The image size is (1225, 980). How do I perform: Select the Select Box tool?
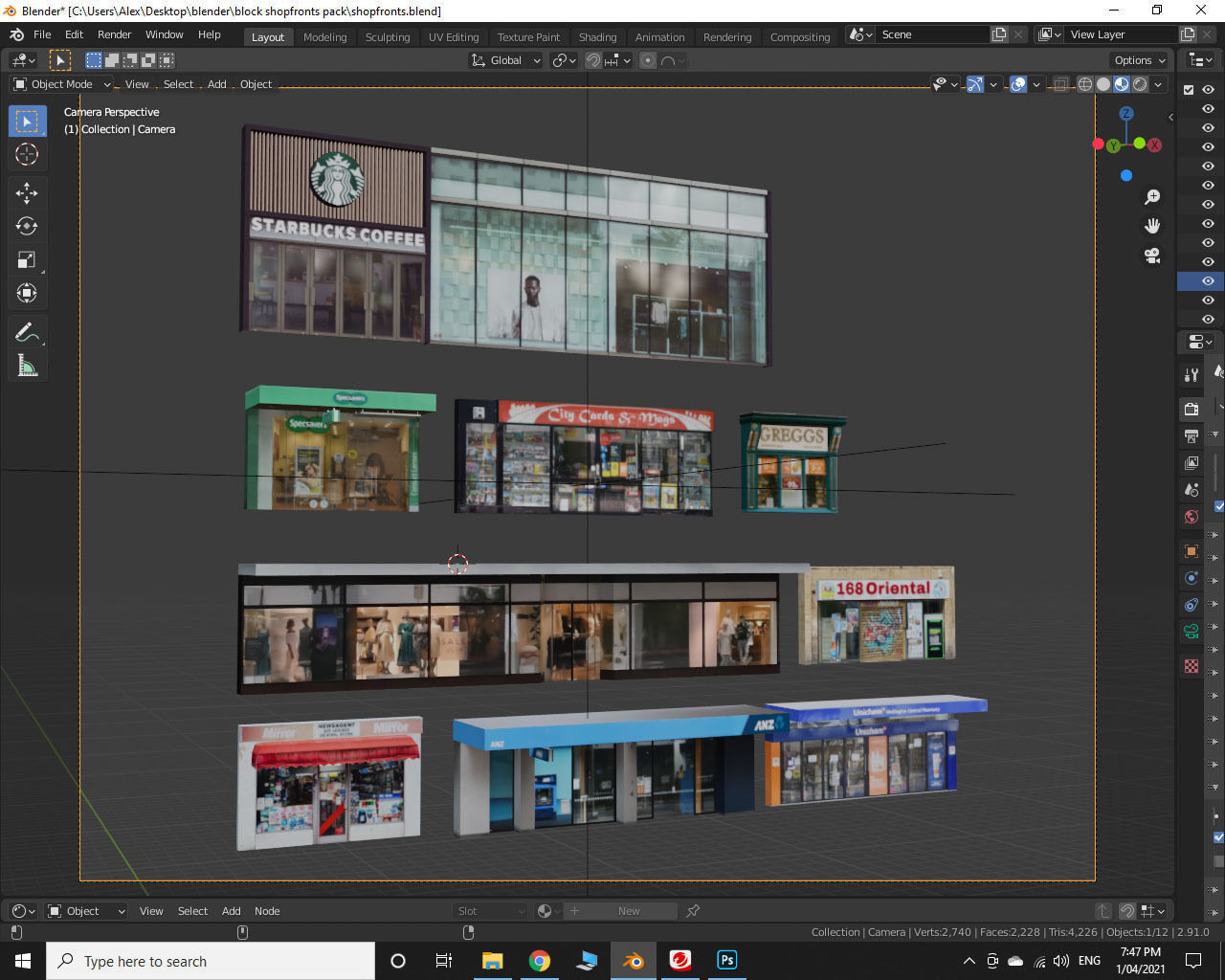tap(27, 122)
